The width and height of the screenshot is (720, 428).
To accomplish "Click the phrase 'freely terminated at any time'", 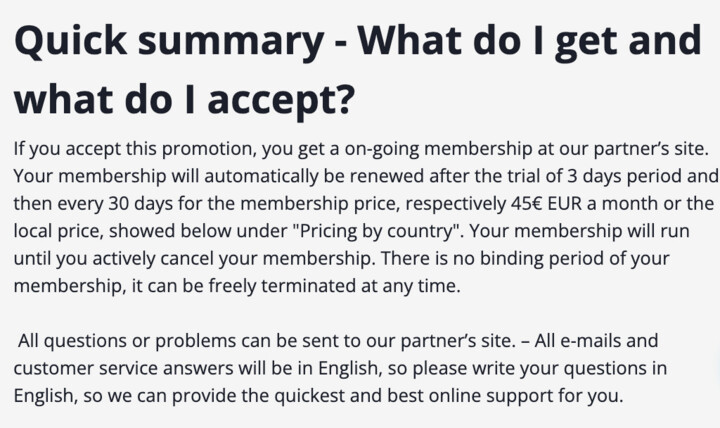I will click(x=333, y=286).
